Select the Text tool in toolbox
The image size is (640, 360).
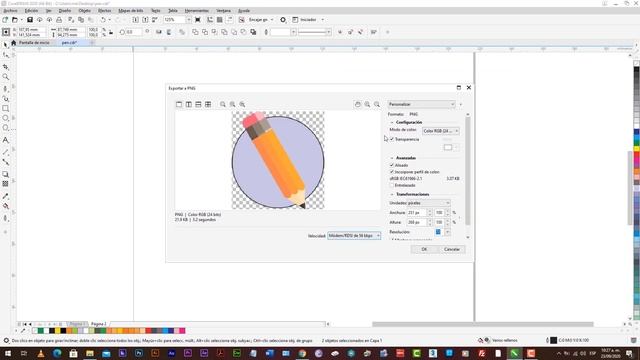[x=6, y=140]
